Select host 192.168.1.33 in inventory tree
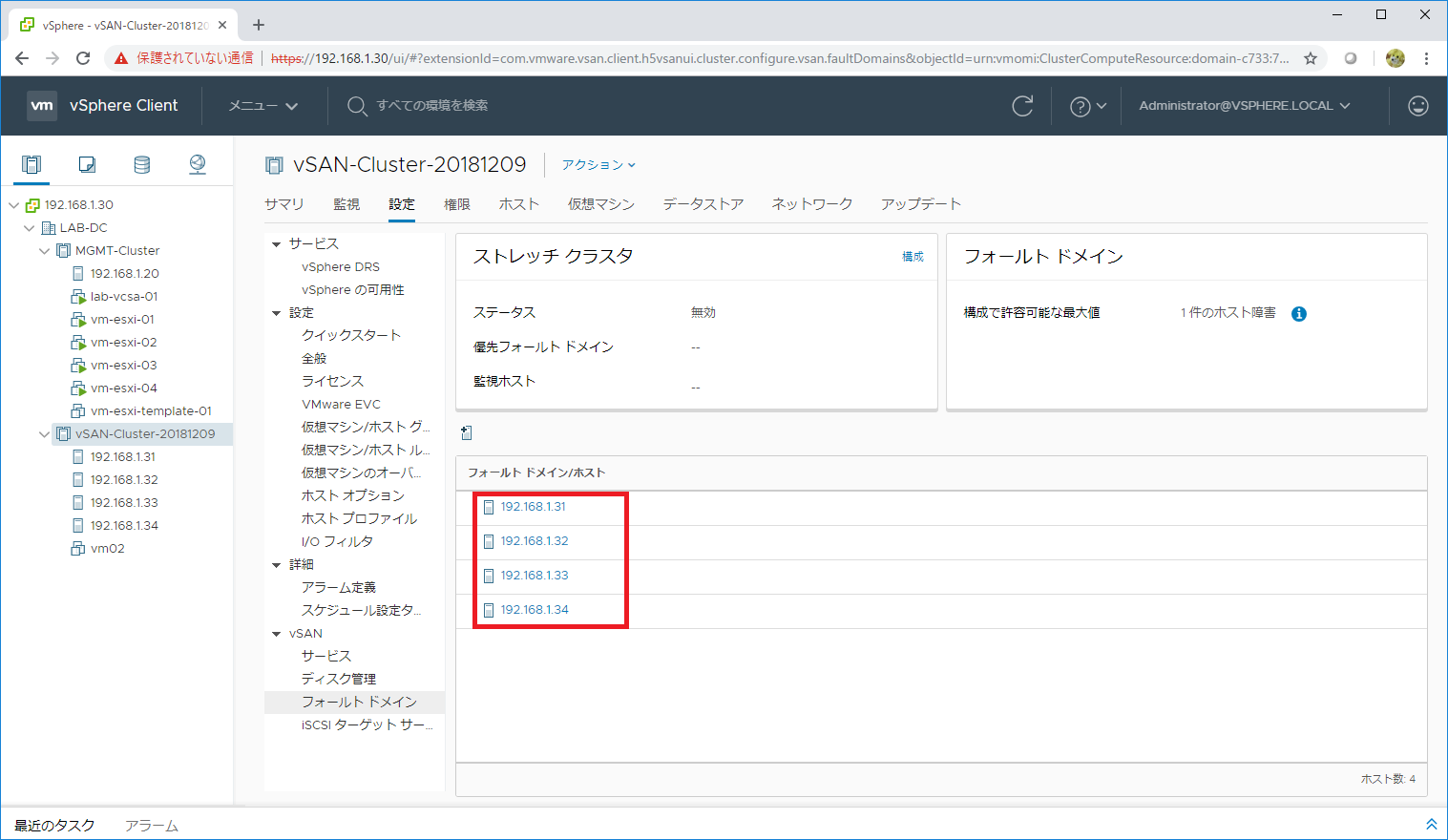 pos(124,503)
